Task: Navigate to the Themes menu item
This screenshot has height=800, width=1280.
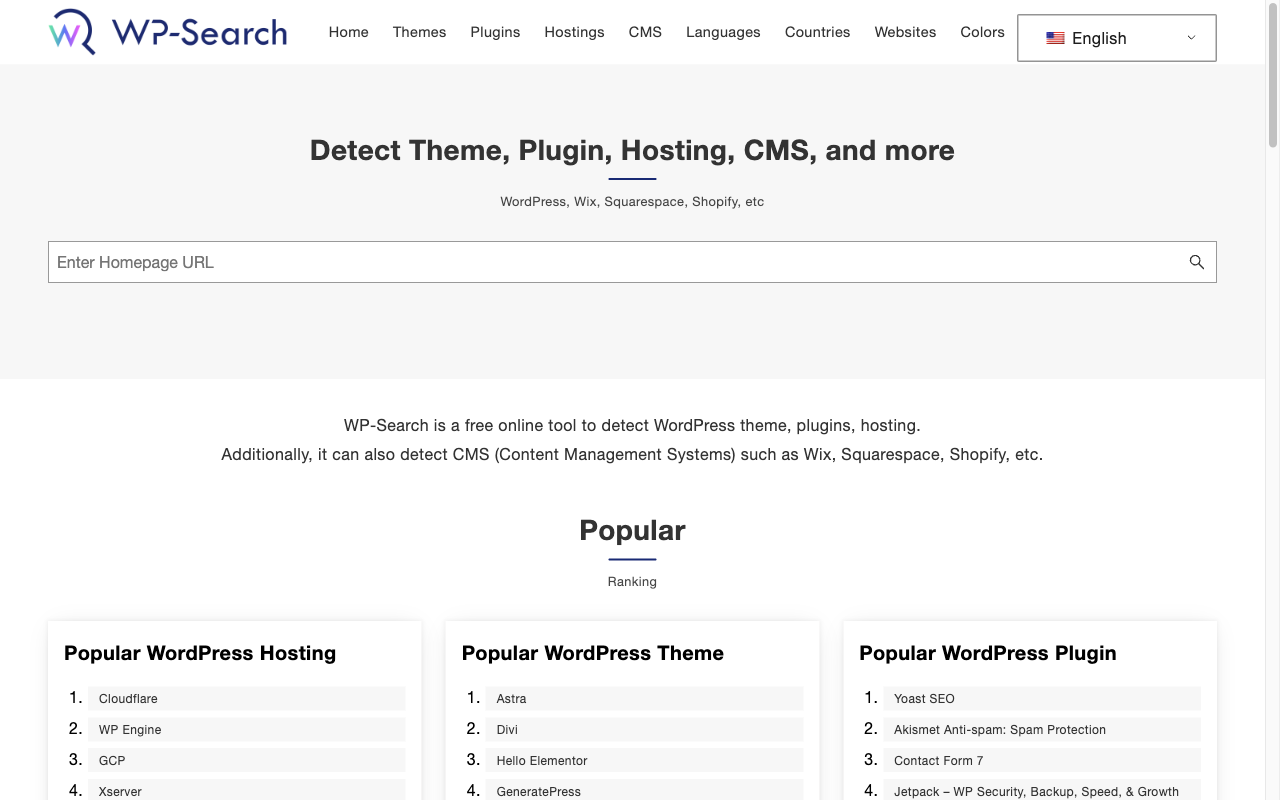Action: [x=419, y=32]
